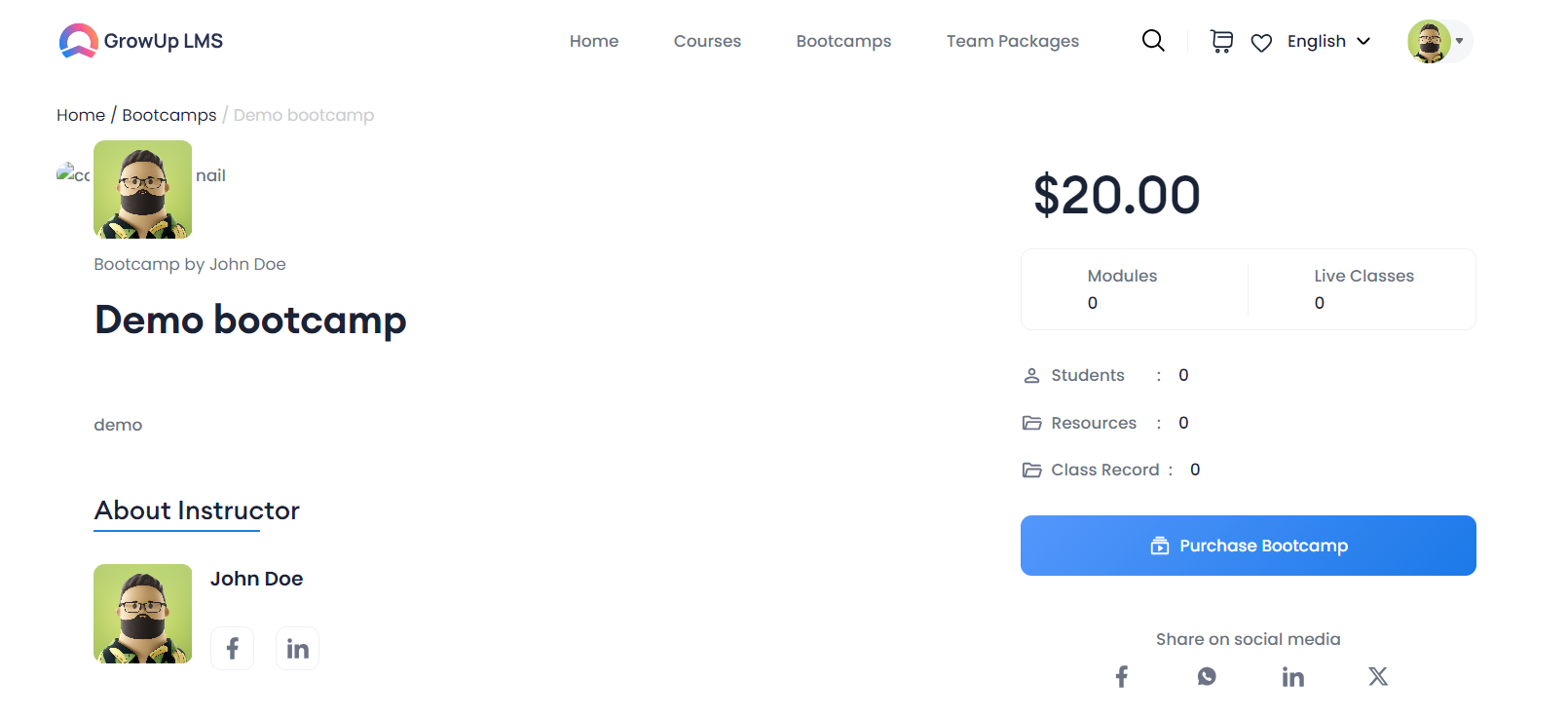Share on Facebook under social media
This screenshot has height=717, width=1568.
[x=1122, y=676]
